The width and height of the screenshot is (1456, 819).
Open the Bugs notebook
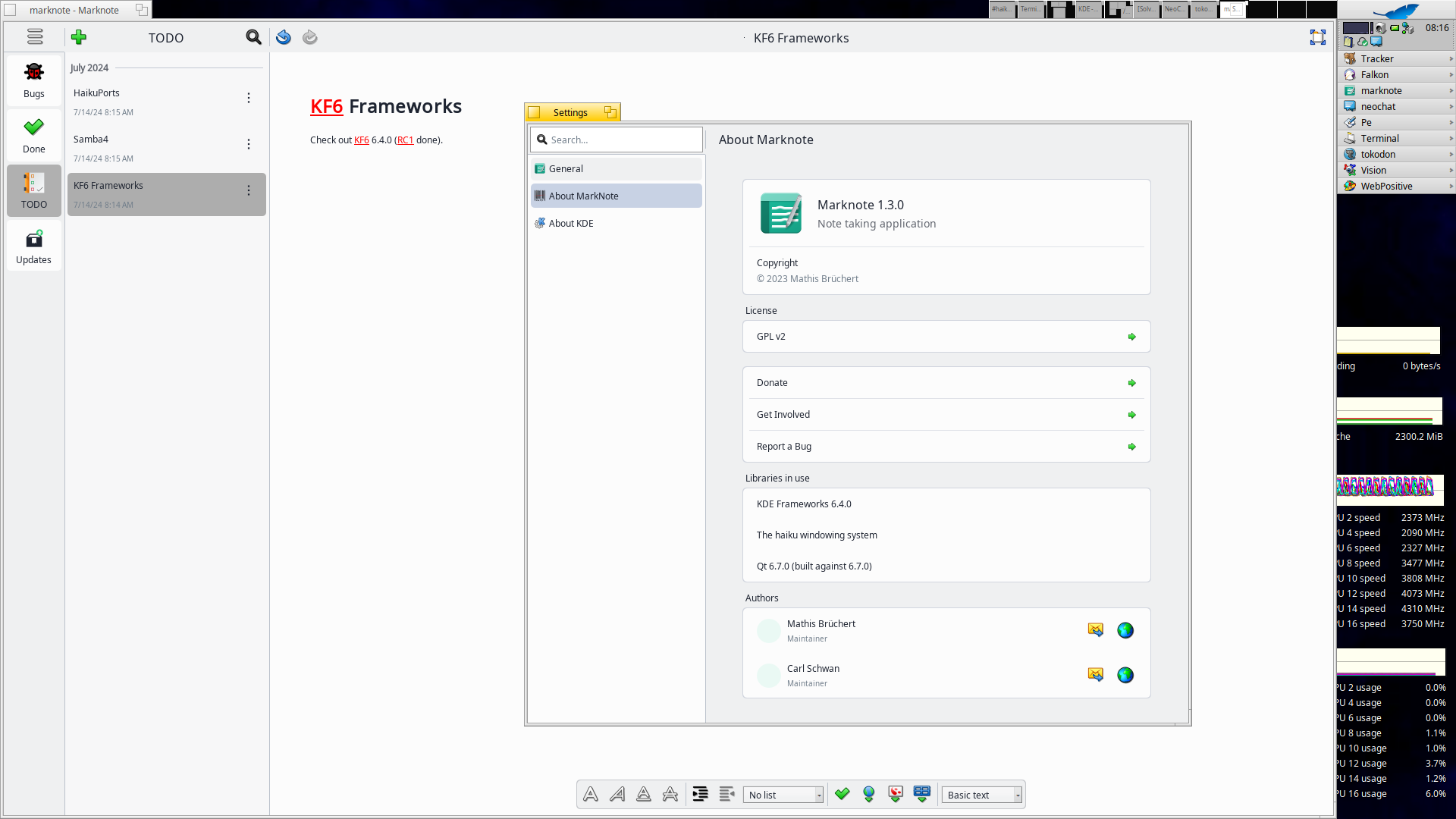(x=34, y=80)
